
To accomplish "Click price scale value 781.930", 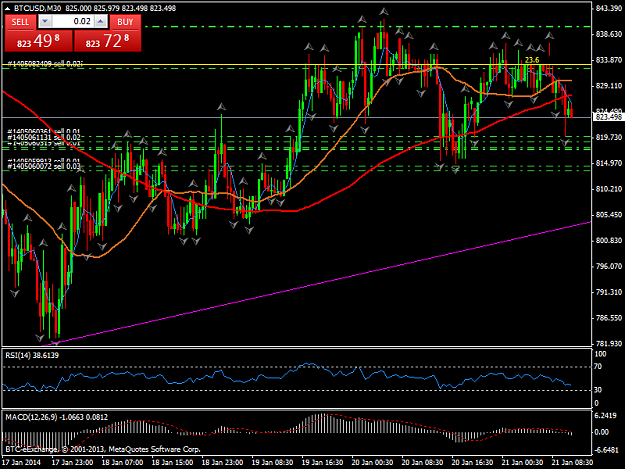I will click(608, 343).
